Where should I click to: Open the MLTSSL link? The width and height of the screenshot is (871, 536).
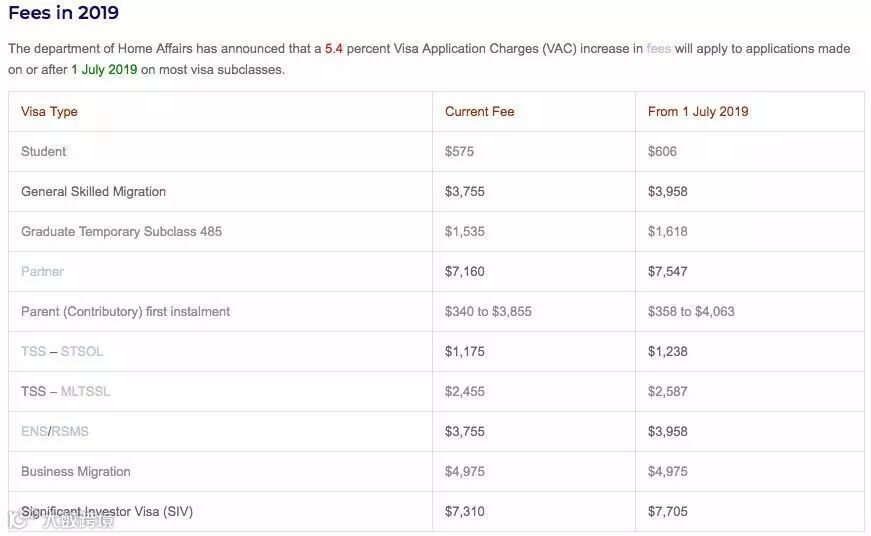tap(85, 391)
